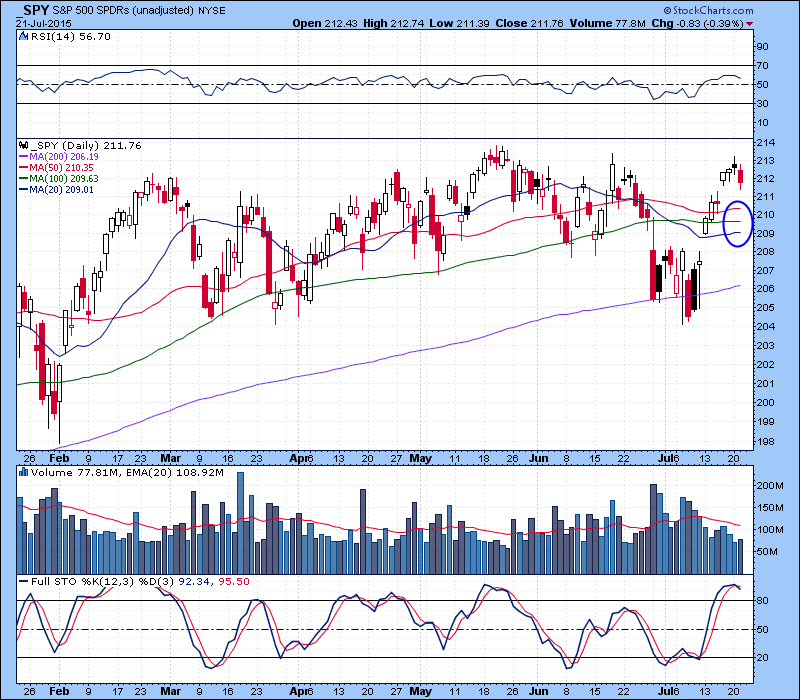This screenshot has width=800, height=700.
Task: Click the '_SPY (Daily) 211.76' legend label
Action: tap(86, 145)
